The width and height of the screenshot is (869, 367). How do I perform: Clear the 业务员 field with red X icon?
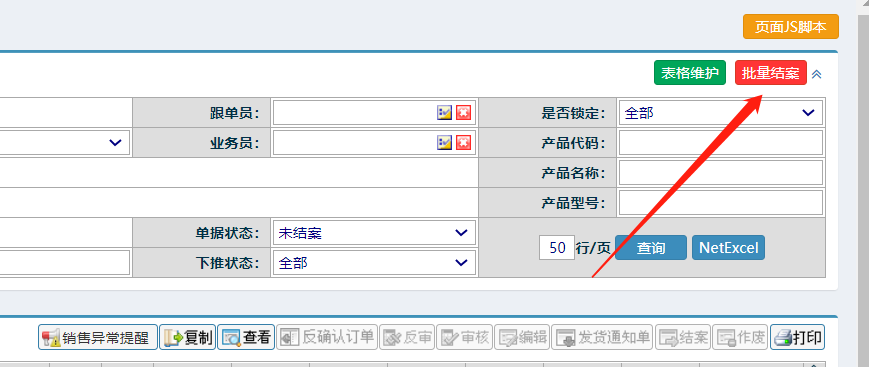(463, 143)
